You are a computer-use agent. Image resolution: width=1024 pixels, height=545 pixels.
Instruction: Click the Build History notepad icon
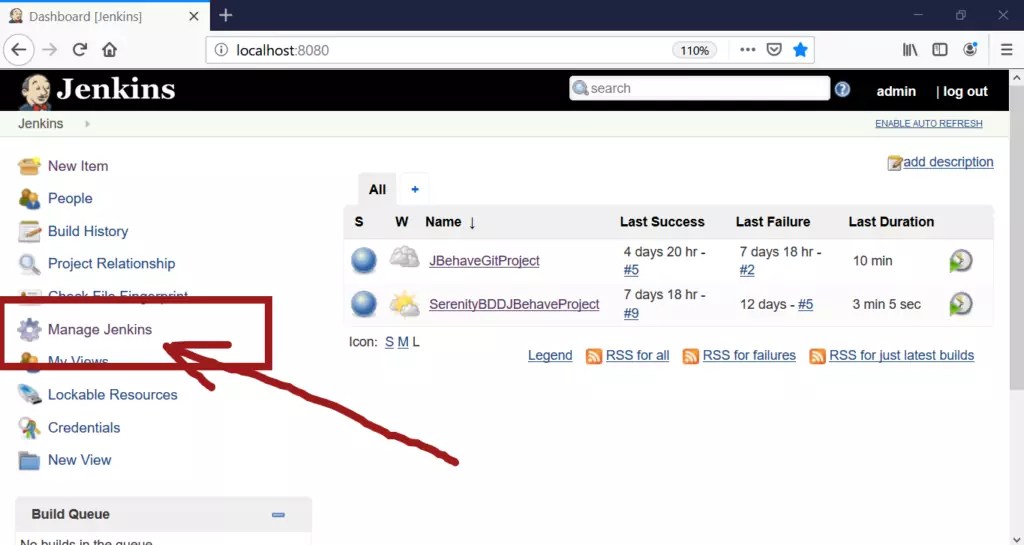coord(29,231)
